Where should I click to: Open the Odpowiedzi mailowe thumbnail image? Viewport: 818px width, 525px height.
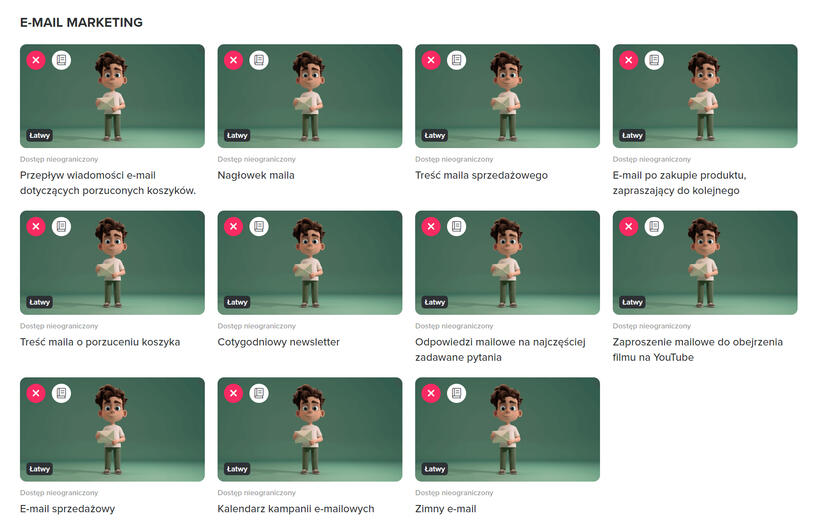tap(507, 263)
